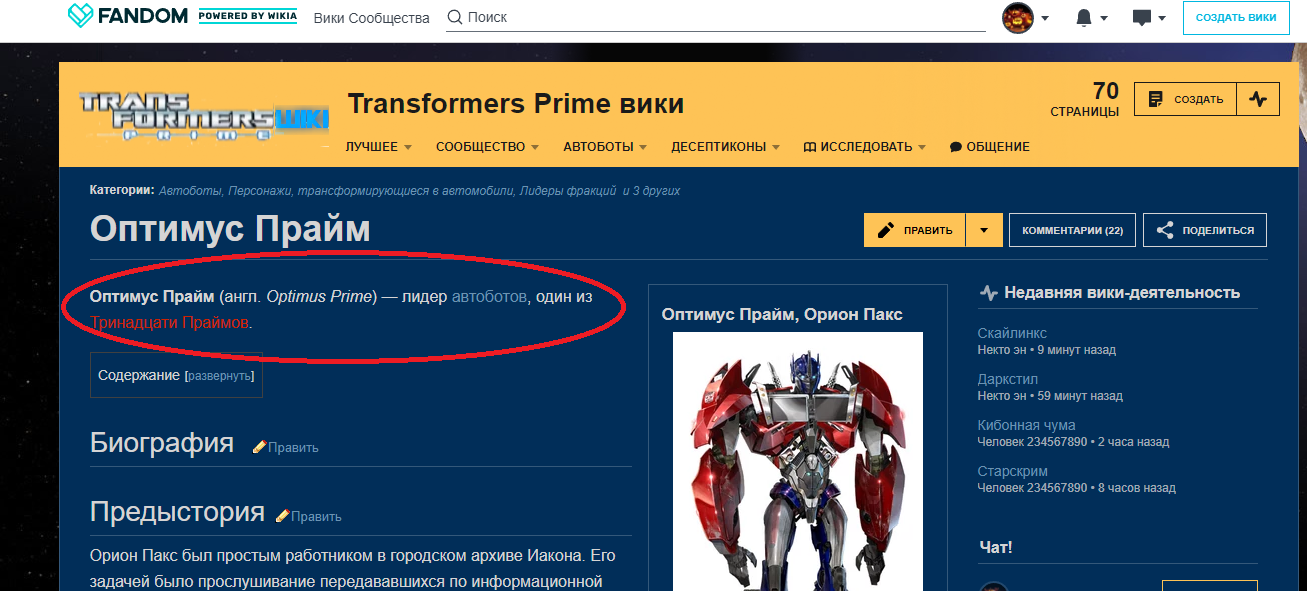Image resolution: width=1307 pixels, height=591 pixels.
Task: Expand the Автоботы menu
Action: coord(605,147)
